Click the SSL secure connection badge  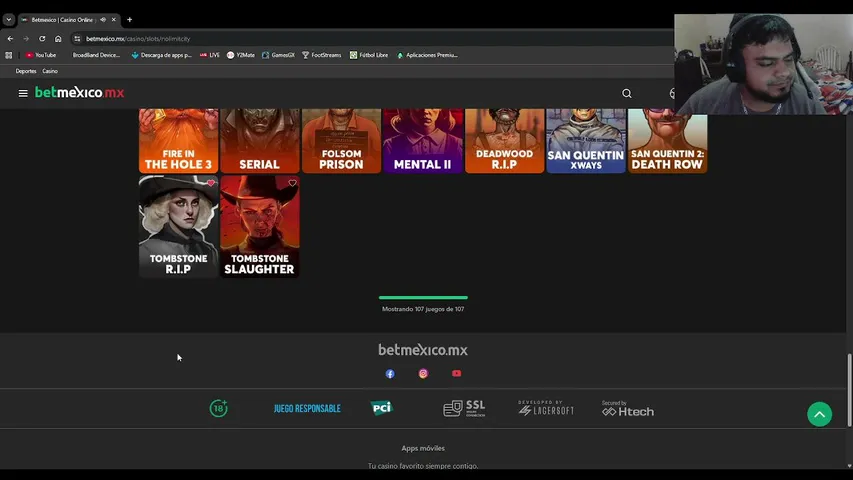(464, 408)
